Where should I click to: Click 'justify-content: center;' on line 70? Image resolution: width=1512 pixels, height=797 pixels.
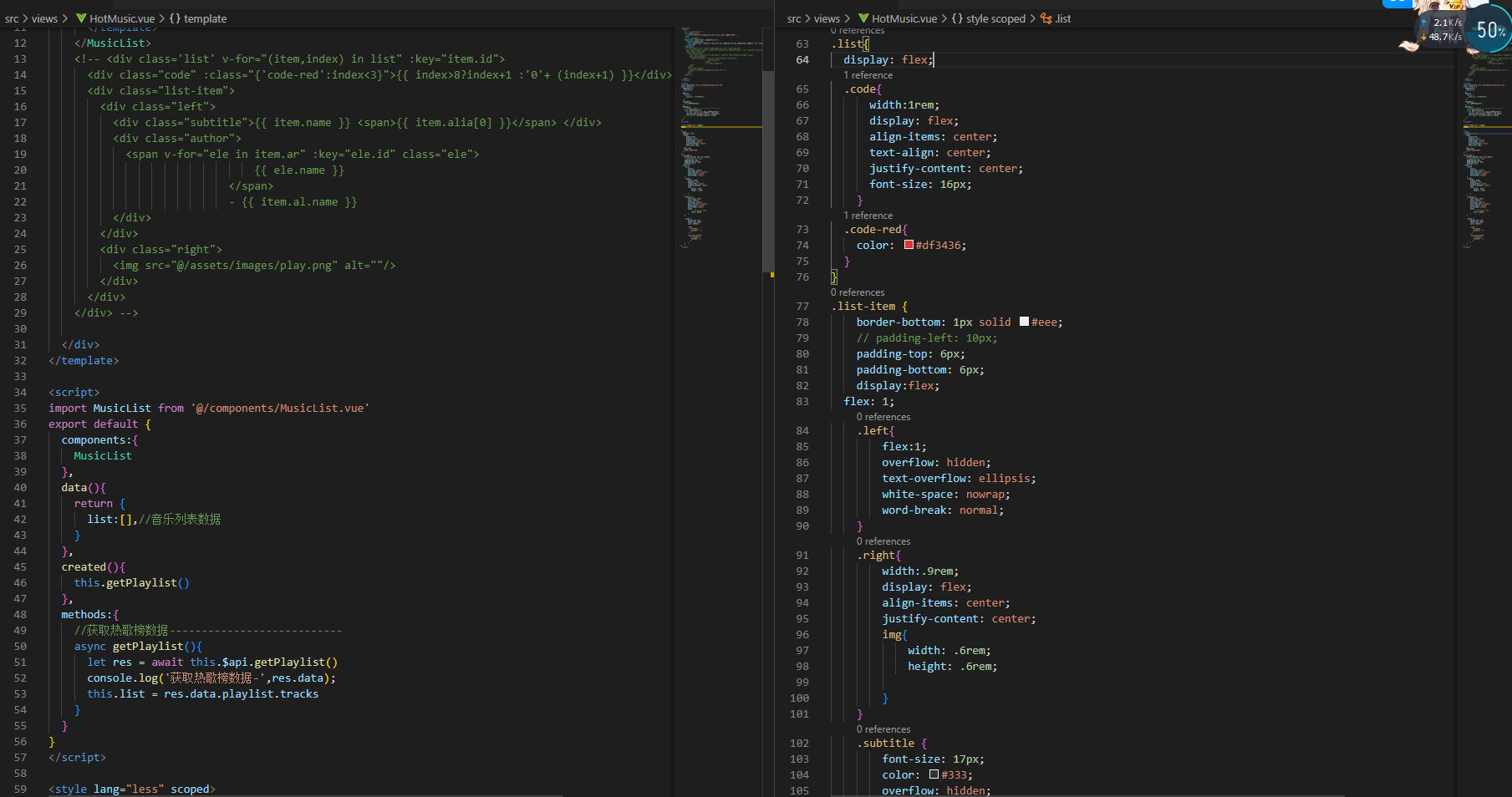946,168
